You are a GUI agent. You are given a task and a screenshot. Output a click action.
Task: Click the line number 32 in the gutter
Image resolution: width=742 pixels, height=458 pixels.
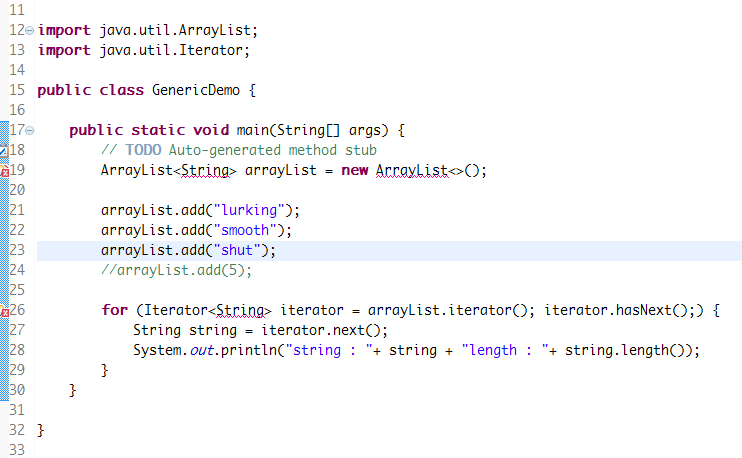coord(17,430)
